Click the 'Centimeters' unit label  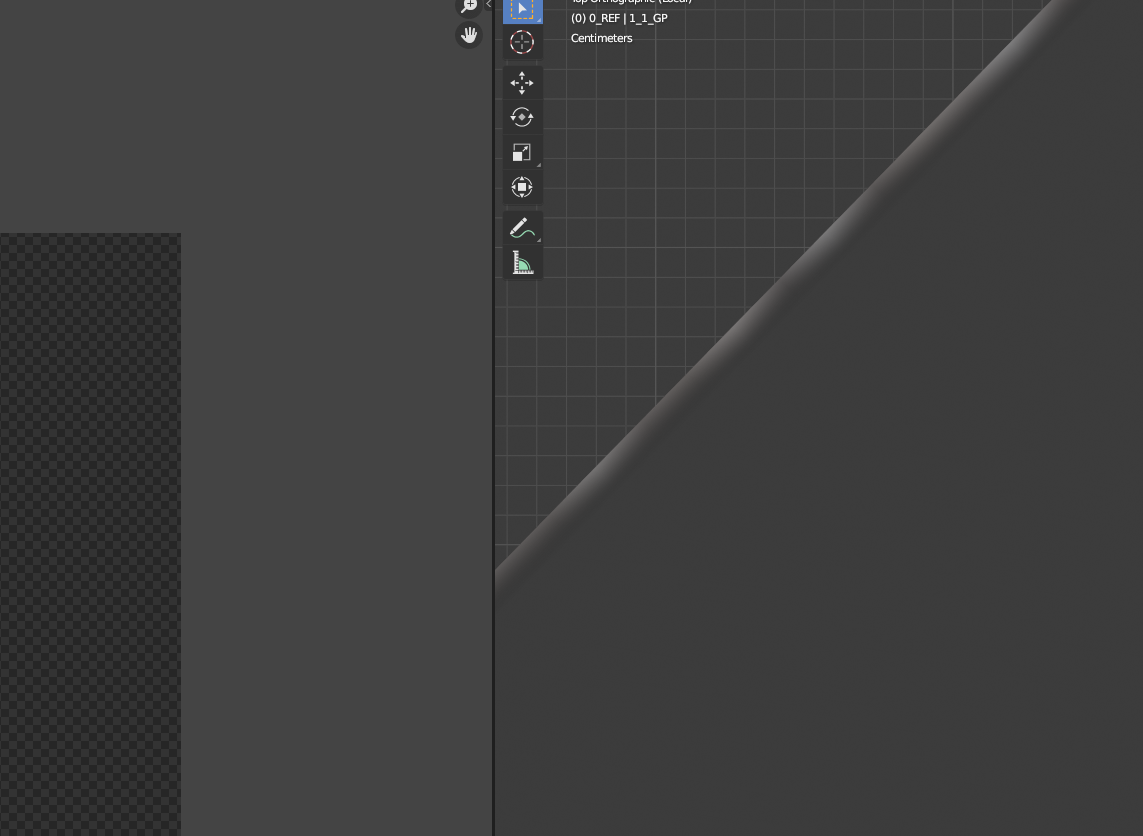pos(601,38)
